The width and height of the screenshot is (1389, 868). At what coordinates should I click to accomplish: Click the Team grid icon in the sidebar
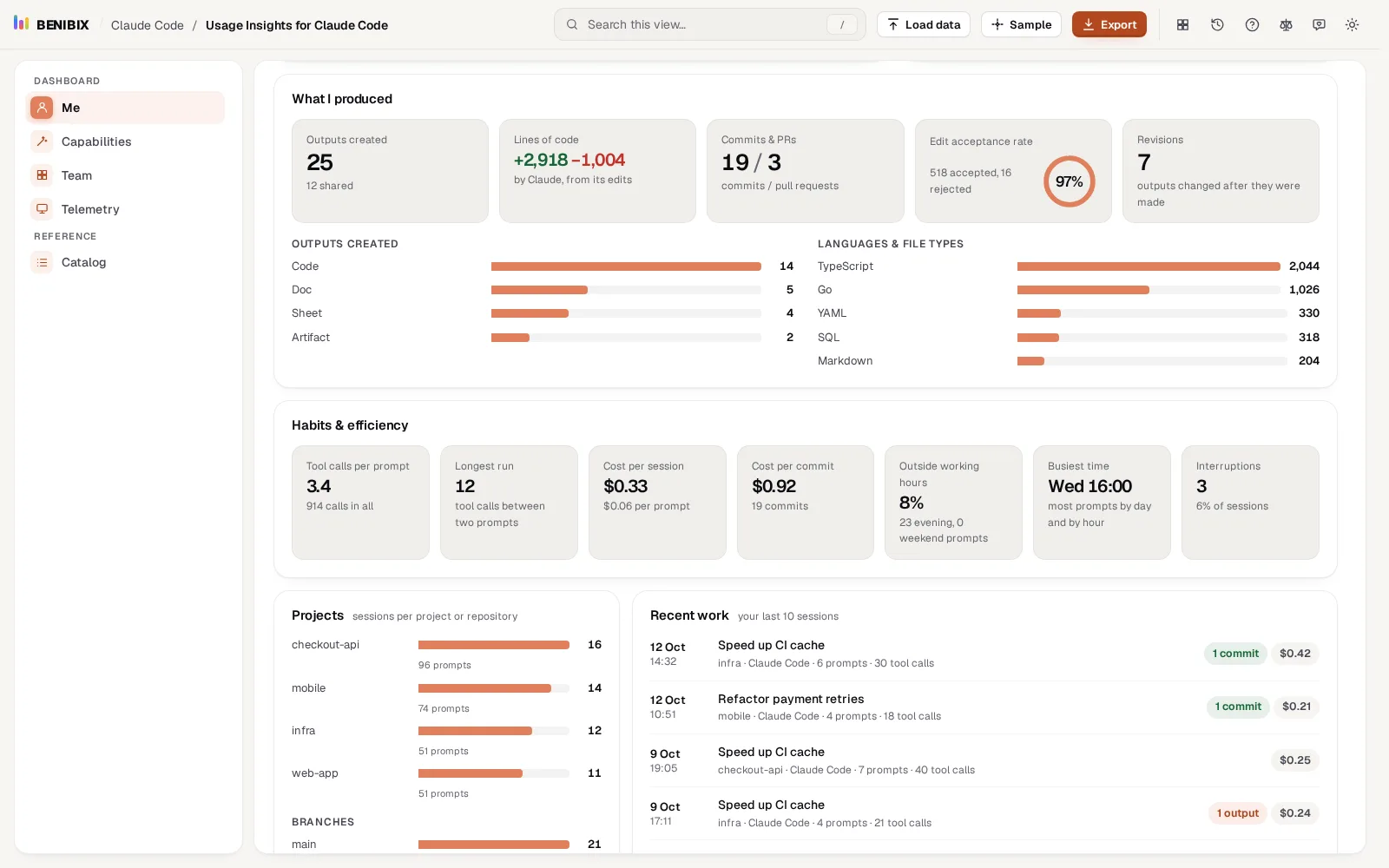pos(42,175)
